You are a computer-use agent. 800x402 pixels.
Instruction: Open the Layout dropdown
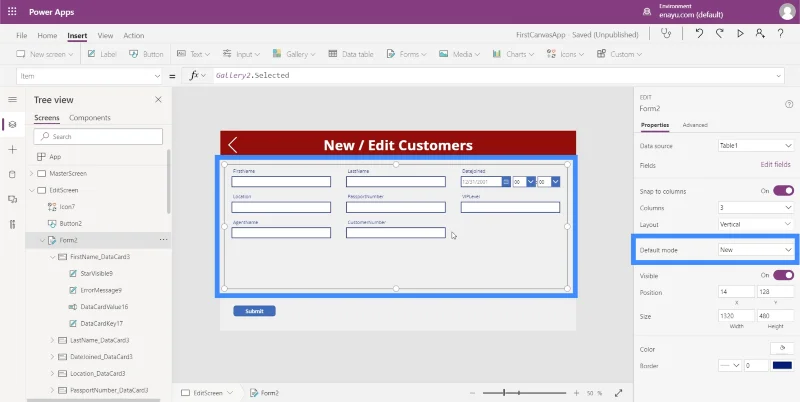pos(756,224)
